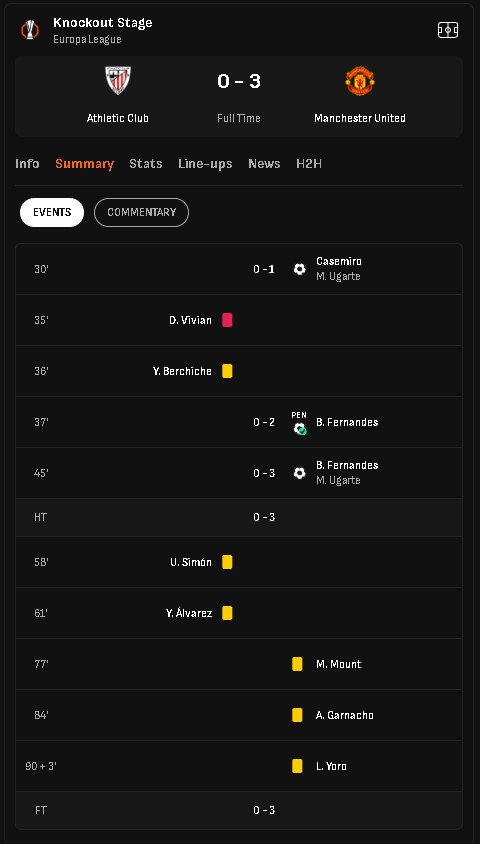Image resolution: width=480 pixels, height=844 pixels.
Task: Click the Manchester United crest
Action: [359, 81]
